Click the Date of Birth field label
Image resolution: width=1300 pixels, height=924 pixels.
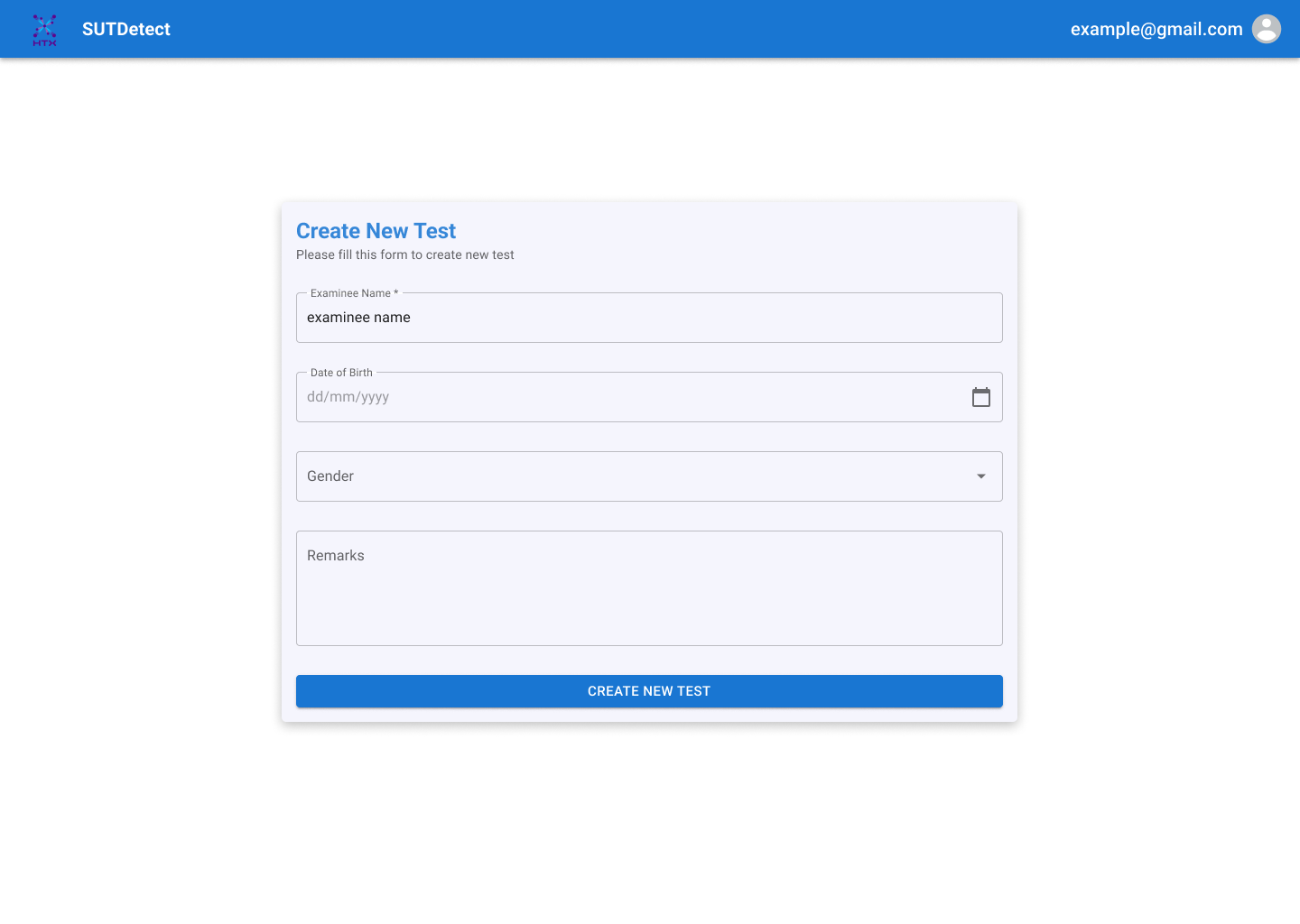pyautogui.click(x=341, y=372)
